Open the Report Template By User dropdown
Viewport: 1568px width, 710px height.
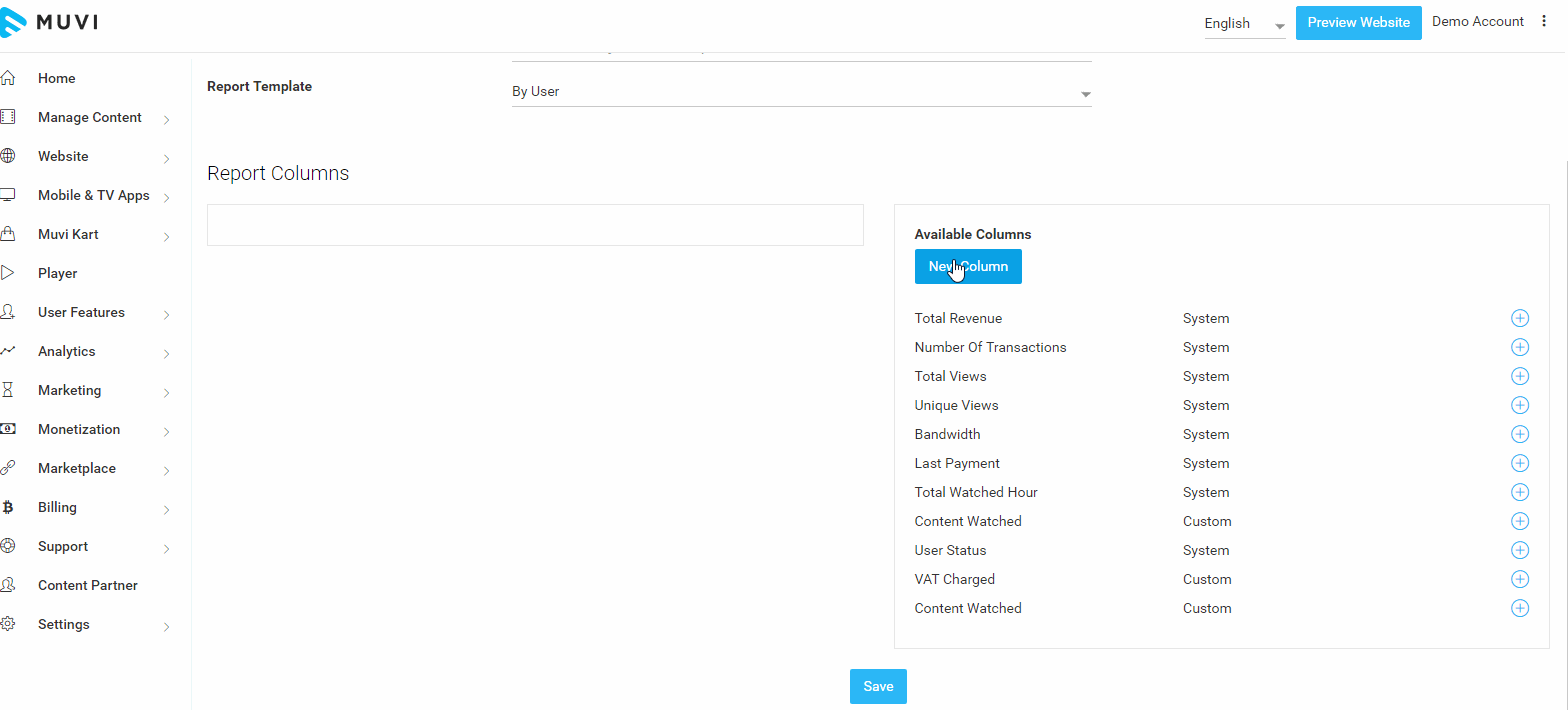point(801,92)
